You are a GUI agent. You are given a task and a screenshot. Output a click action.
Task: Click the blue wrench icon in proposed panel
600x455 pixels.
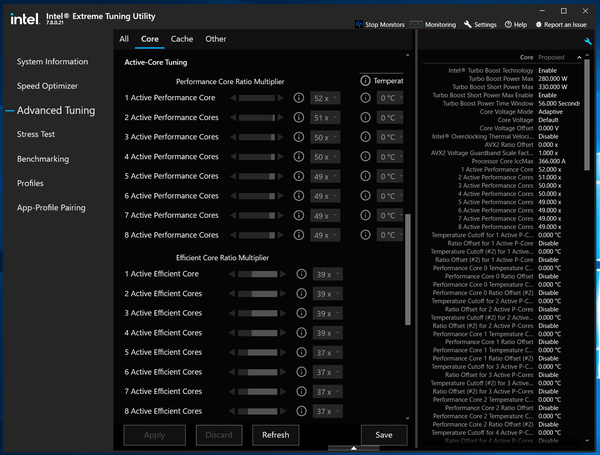[x=588, y=41]
